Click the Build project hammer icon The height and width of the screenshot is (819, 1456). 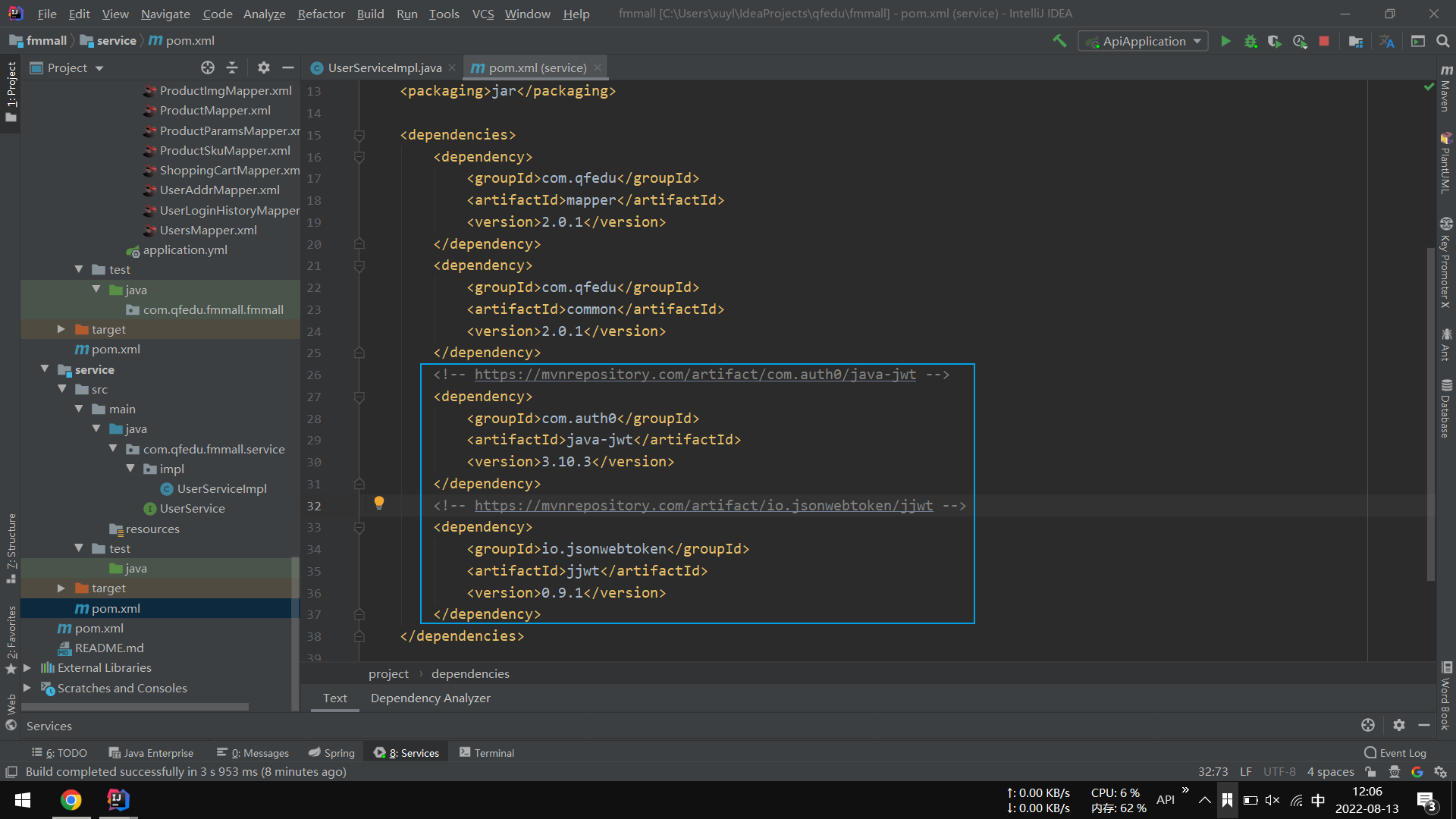pos(1059,42)
